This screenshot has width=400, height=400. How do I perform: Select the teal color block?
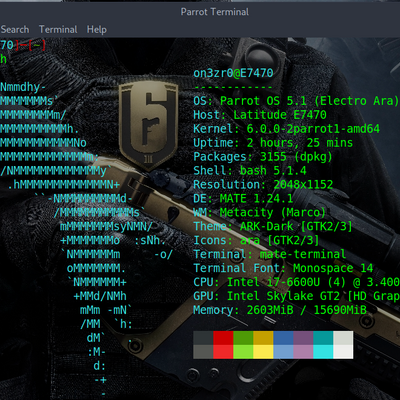tap(323, 338)
